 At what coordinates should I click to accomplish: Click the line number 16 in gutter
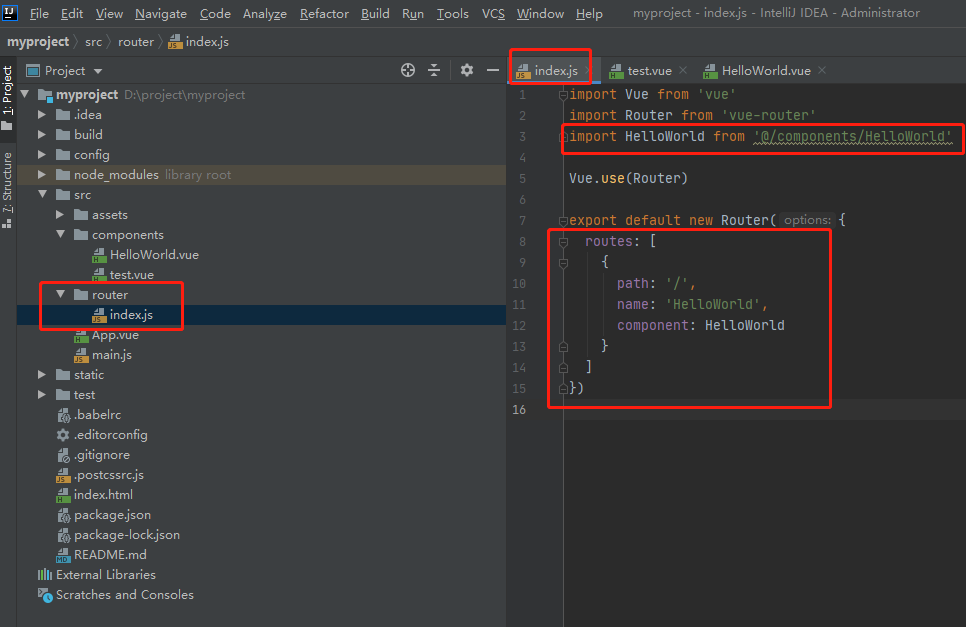click(x=519, y=410)
